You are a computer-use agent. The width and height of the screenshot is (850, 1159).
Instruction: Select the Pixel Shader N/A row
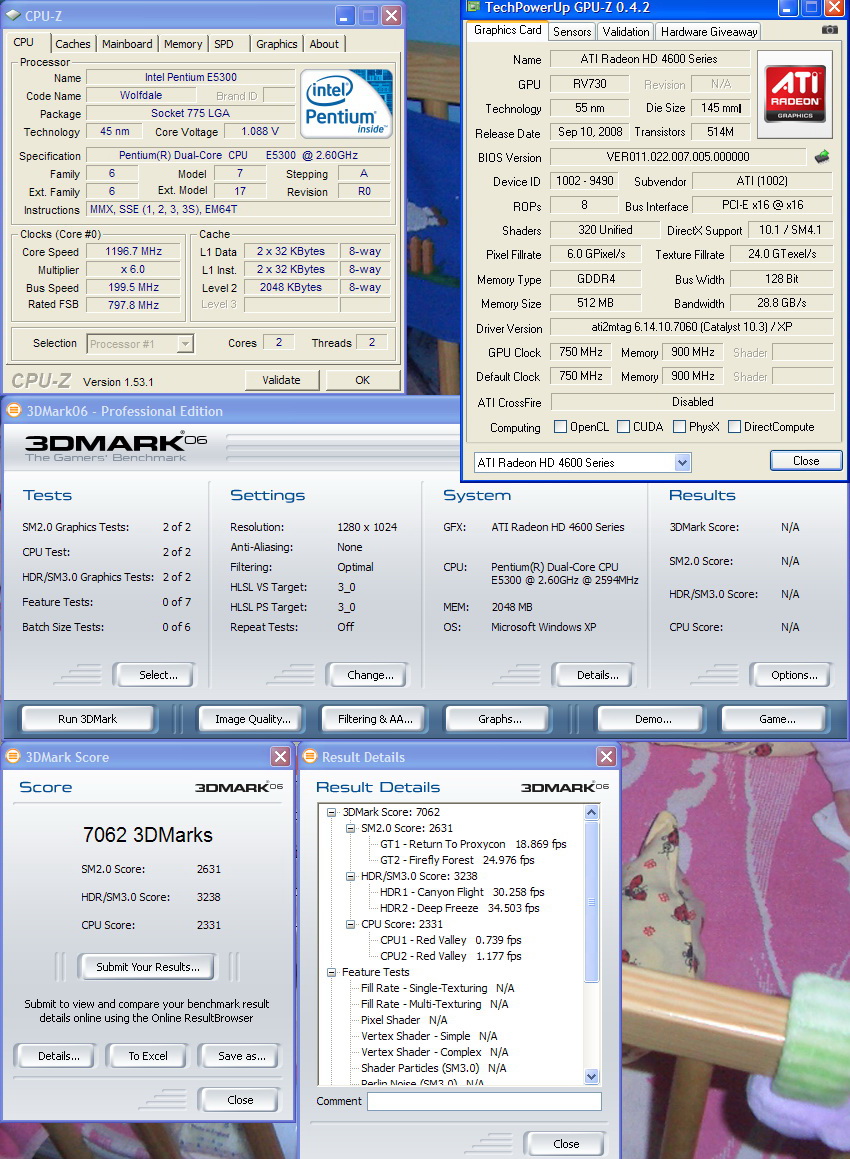tap(404, 1020)
